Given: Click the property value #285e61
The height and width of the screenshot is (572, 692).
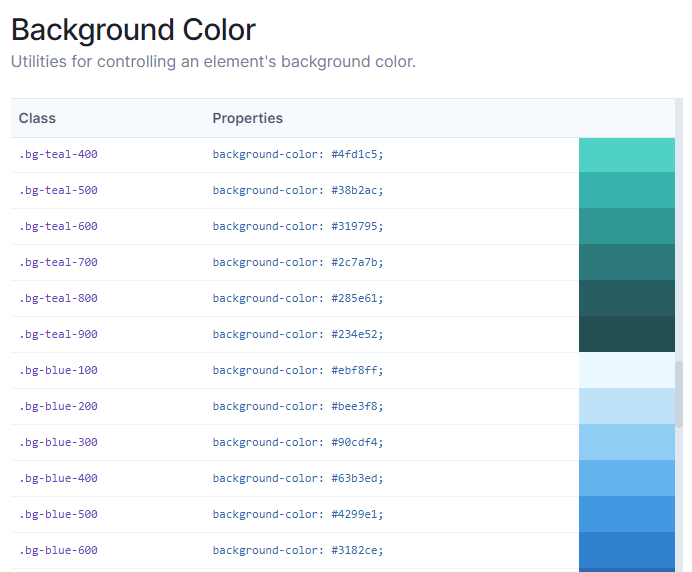Looking at the screenshot, I should [357, 298].
